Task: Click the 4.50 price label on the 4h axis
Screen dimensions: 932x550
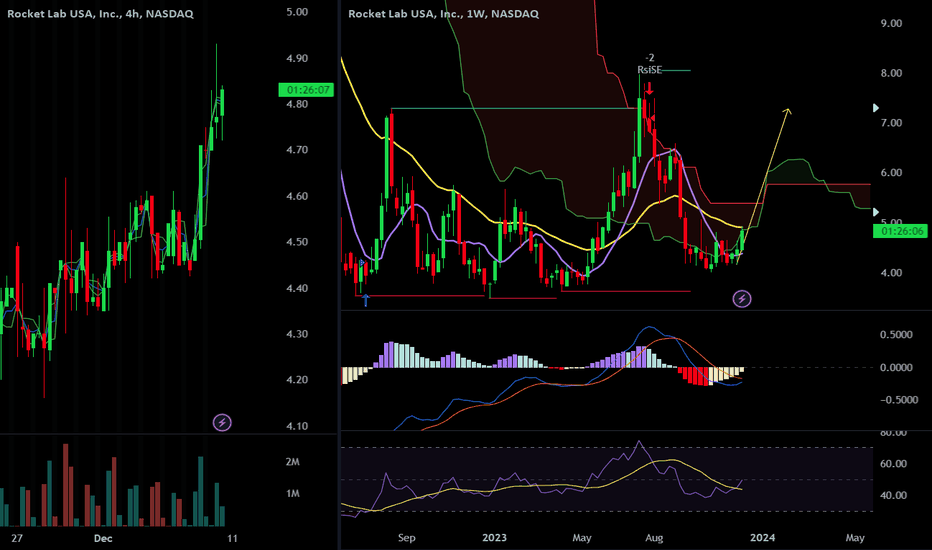Action: click(x=297, y=242)
